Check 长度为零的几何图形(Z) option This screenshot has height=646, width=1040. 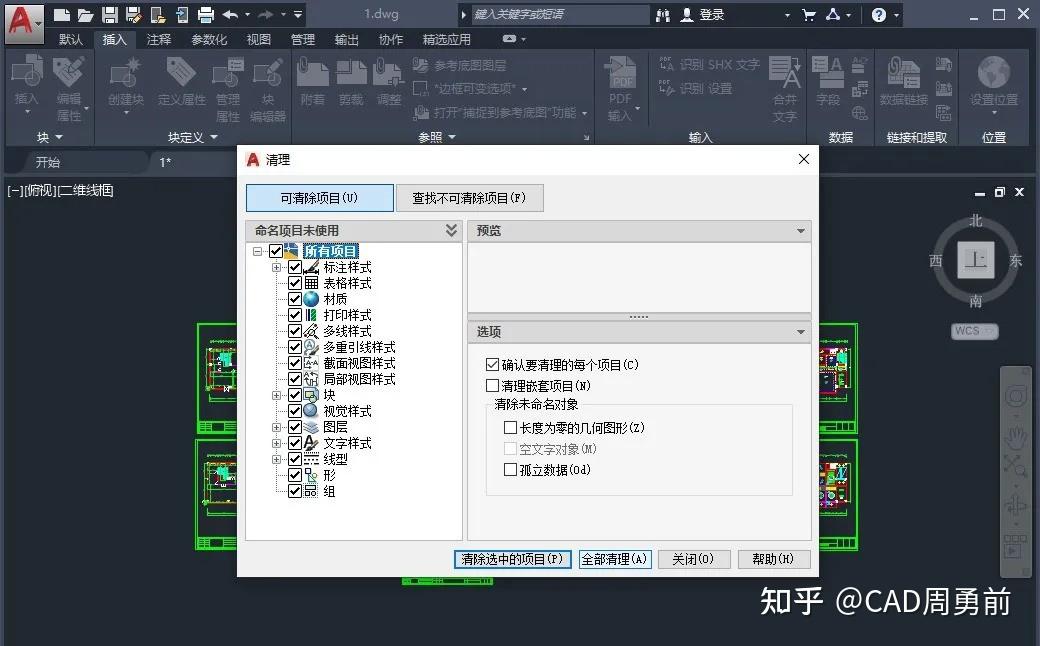511,427
